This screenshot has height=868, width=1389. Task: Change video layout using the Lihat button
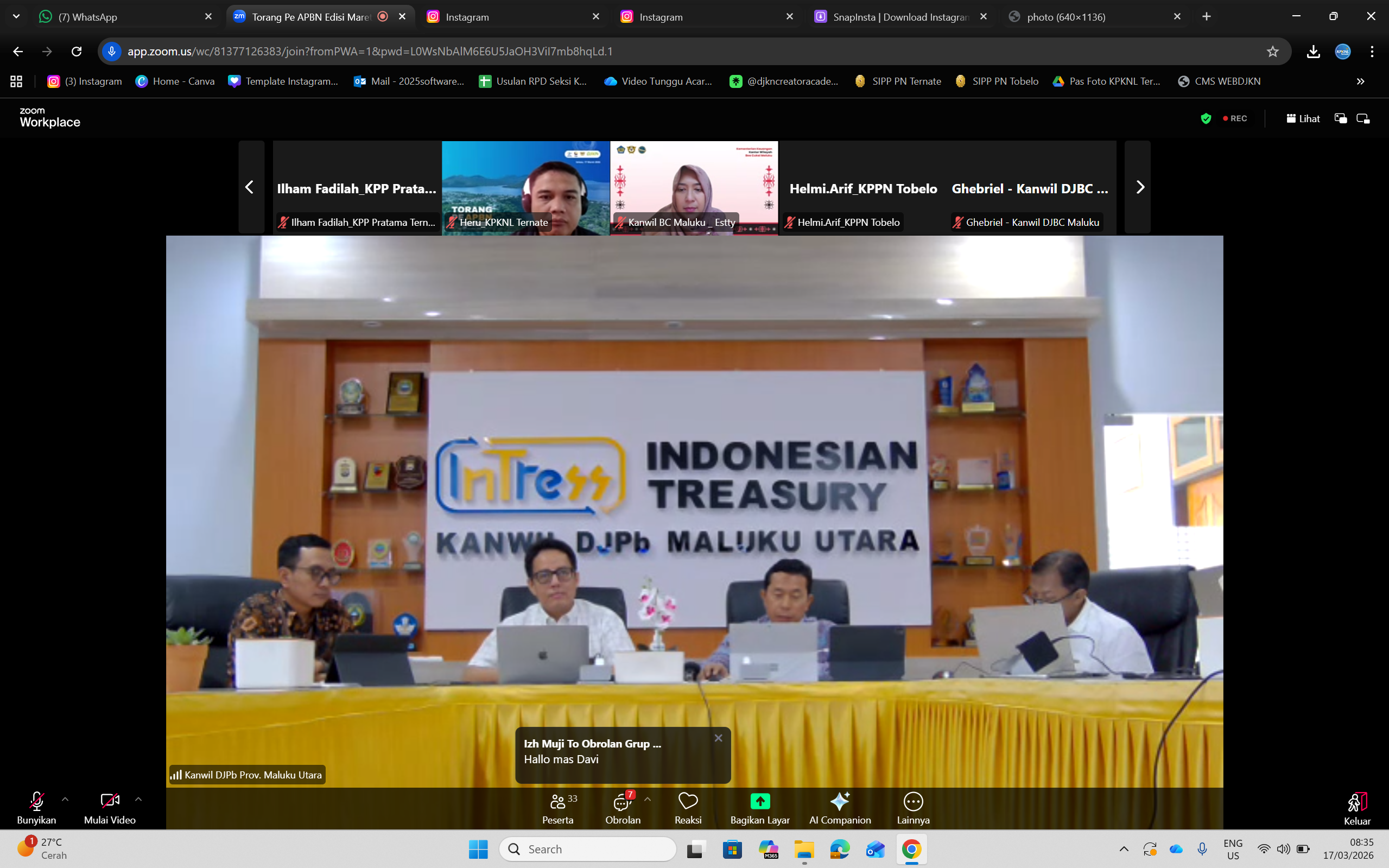pyautogui.click(x=1303, y=118)
